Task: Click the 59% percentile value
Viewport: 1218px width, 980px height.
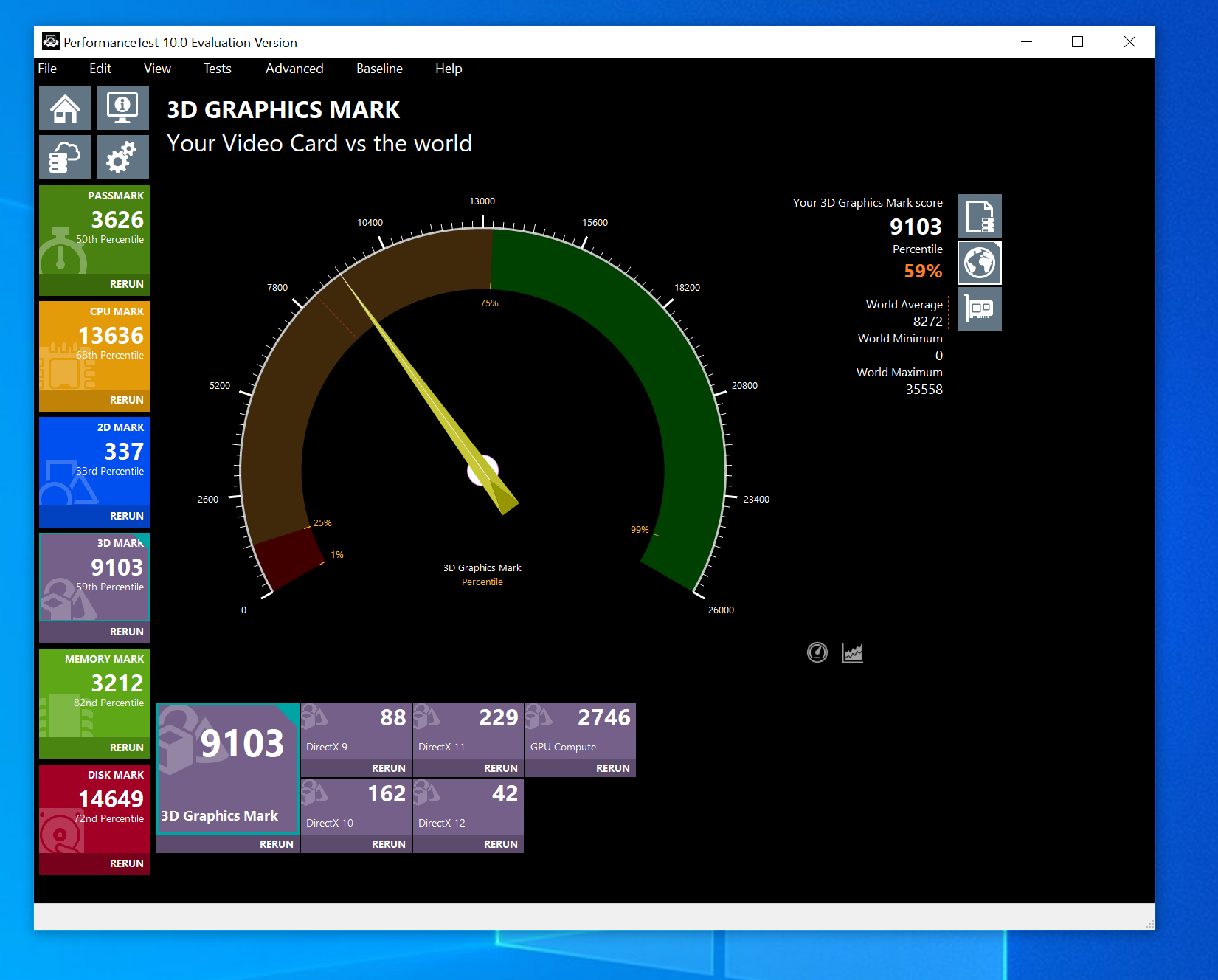Action: [x=923, y=271]
